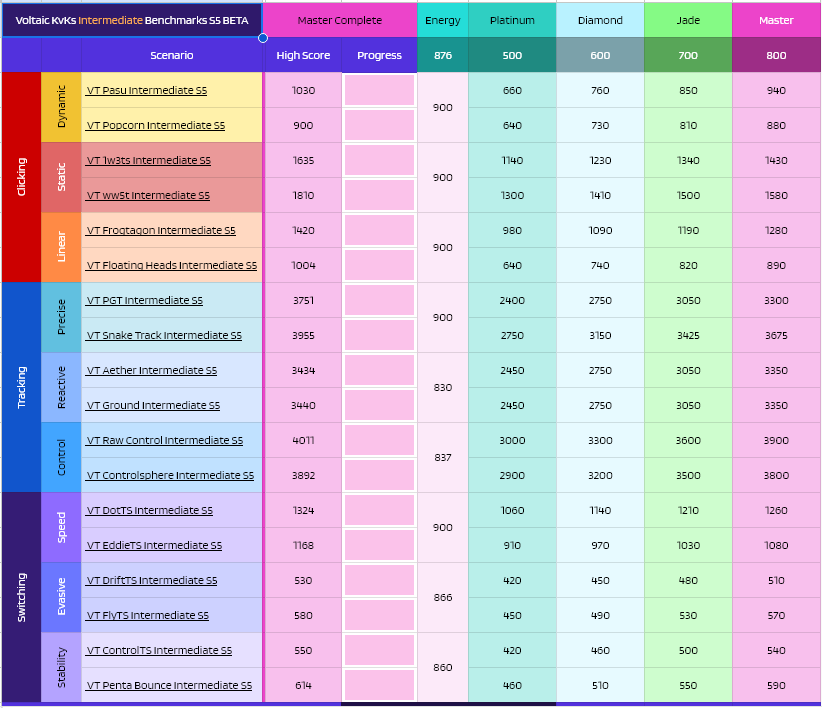Click the Speed subcategory cell

point(61,528)
